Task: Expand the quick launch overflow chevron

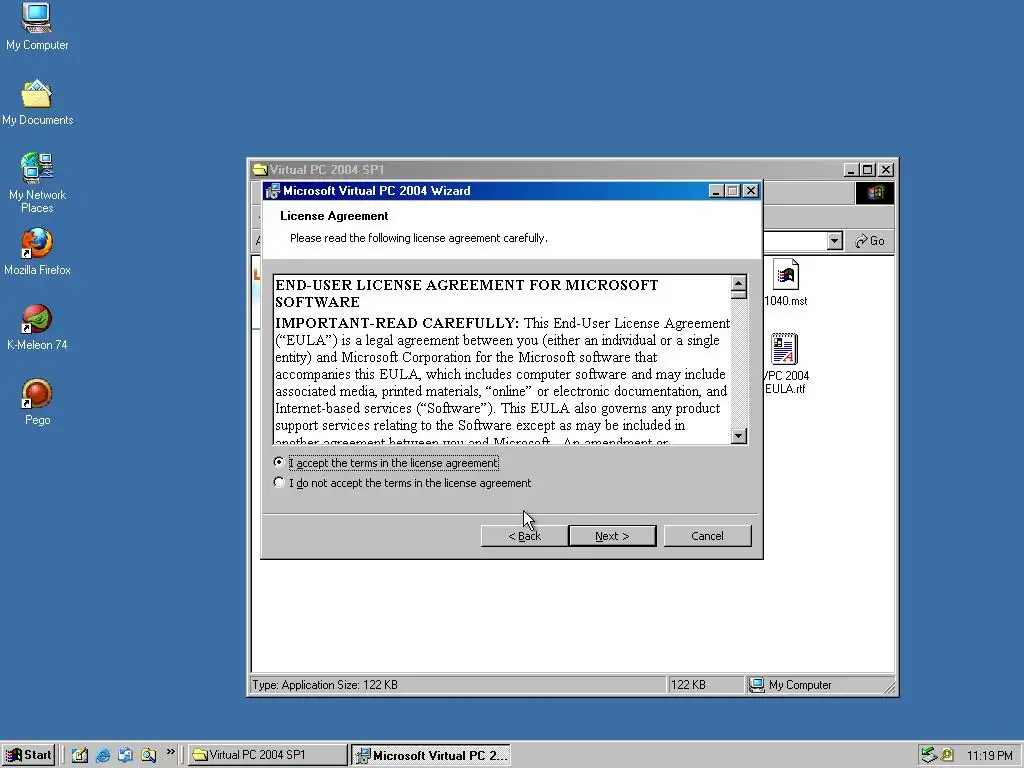Action: click(170, 752)
